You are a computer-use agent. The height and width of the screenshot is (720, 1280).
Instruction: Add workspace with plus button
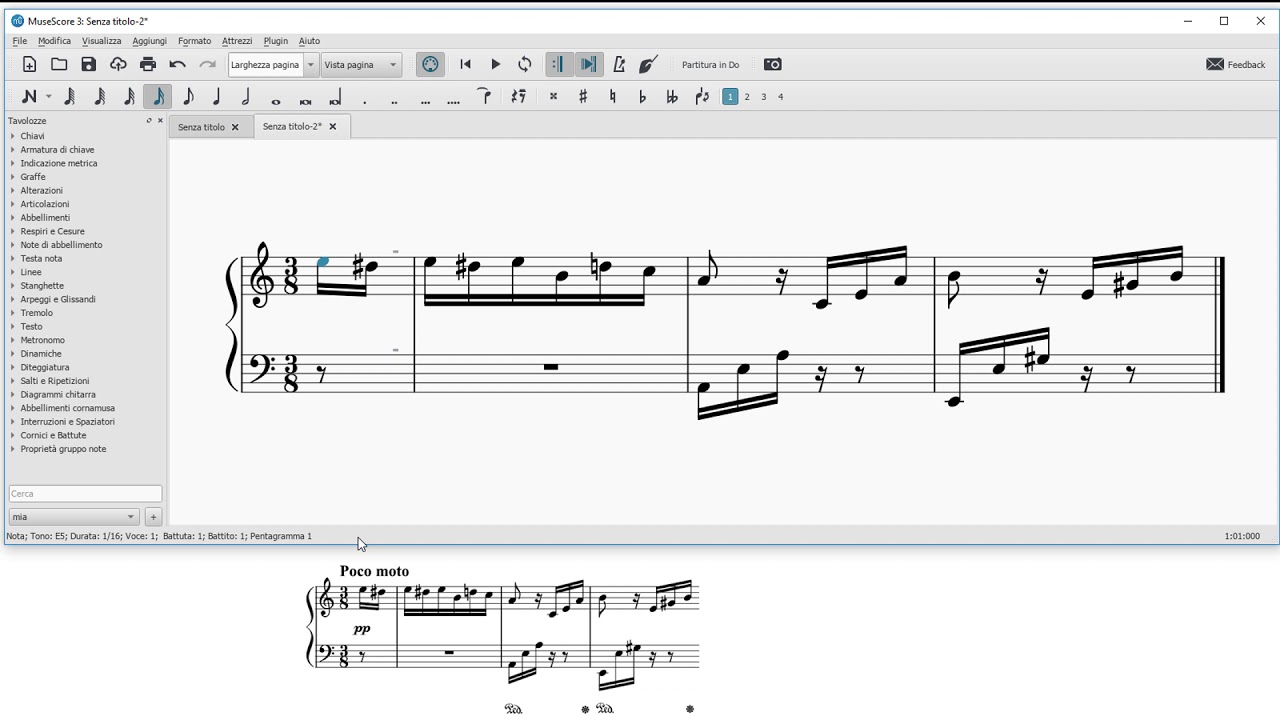153,517
